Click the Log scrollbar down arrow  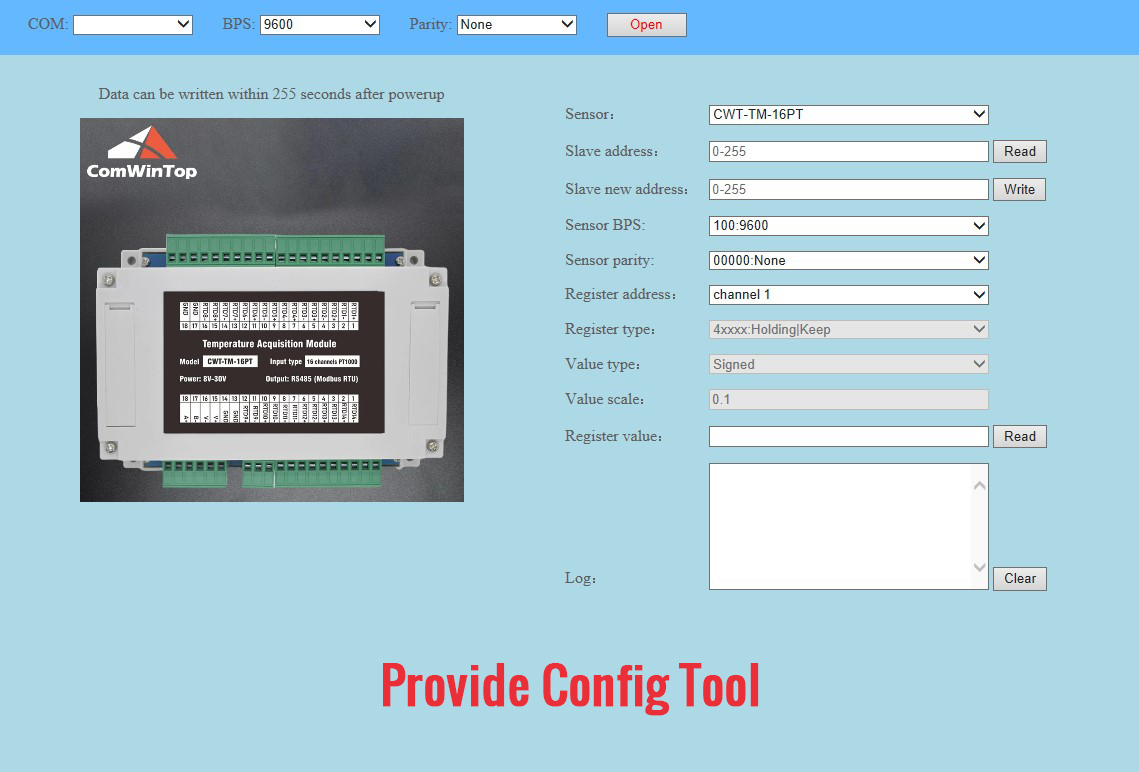[x=979, y=567]
